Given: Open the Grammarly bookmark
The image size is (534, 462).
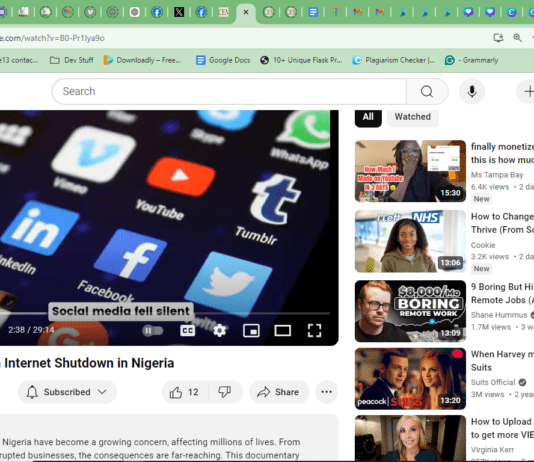Looking at the screenshot, I should (x=472, y=60).
